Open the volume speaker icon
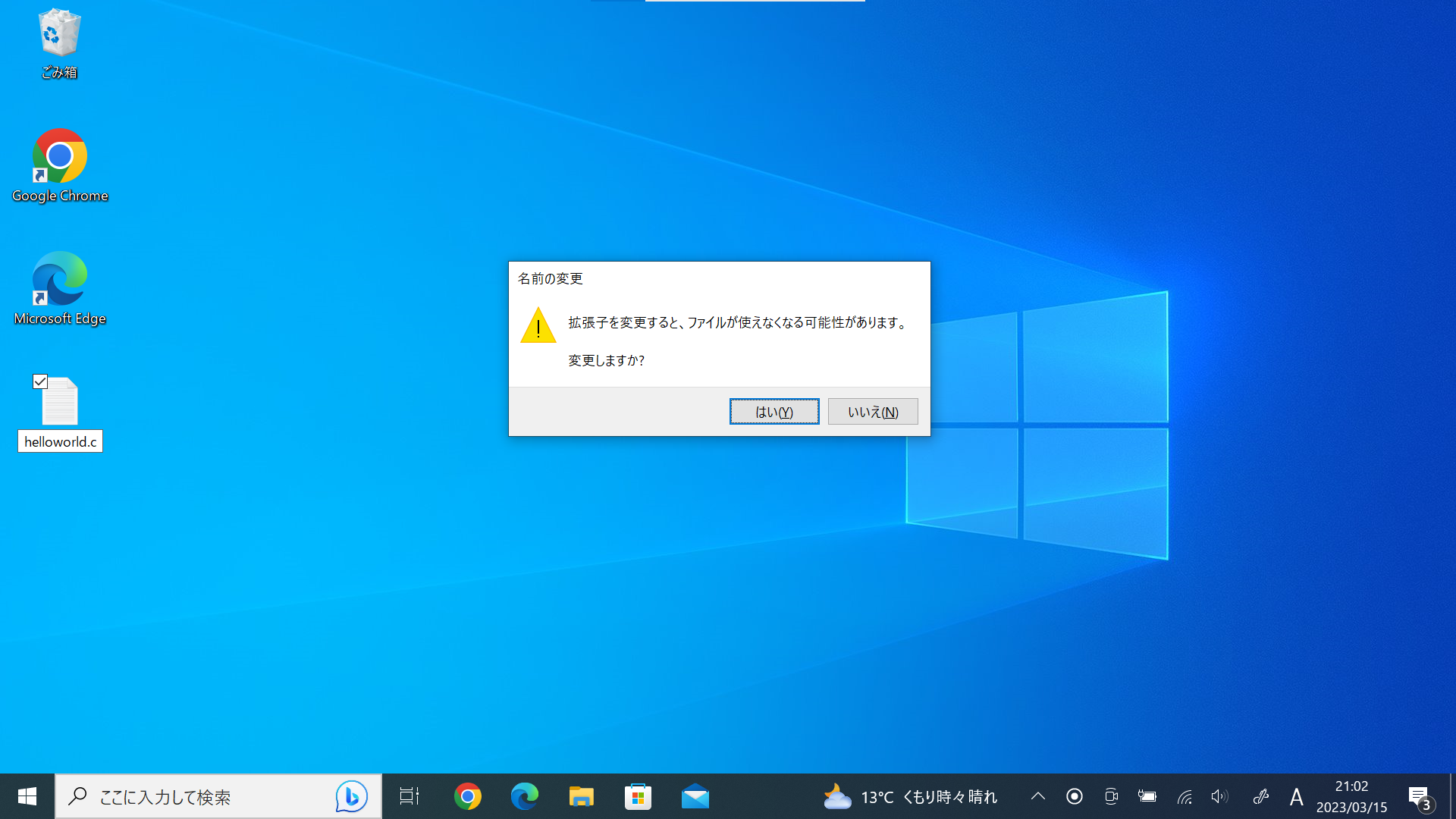 (1219, 796)
